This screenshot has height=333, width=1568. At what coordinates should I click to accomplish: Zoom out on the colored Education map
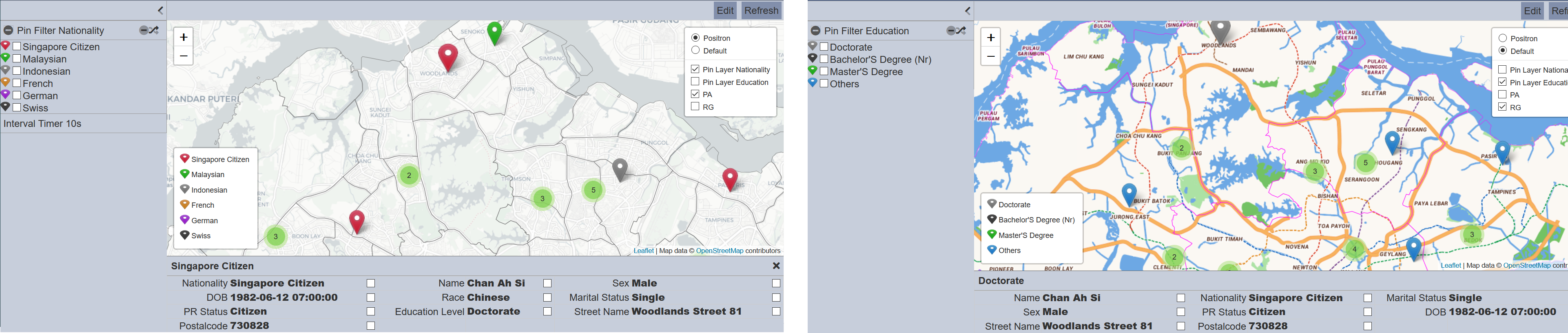click(990, 57)
